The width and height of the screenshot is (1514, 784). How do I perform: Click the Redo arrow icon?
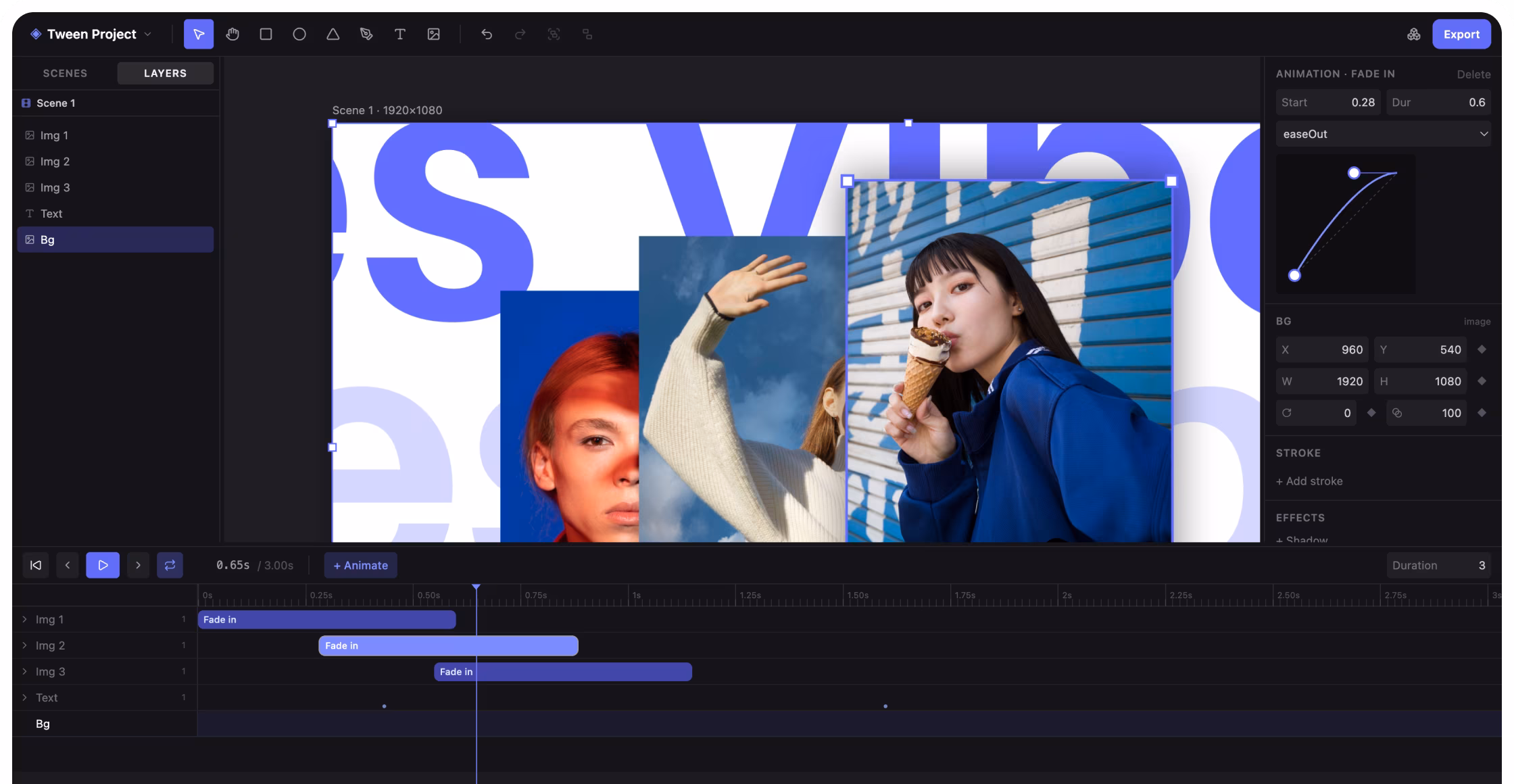coord(520,34)
